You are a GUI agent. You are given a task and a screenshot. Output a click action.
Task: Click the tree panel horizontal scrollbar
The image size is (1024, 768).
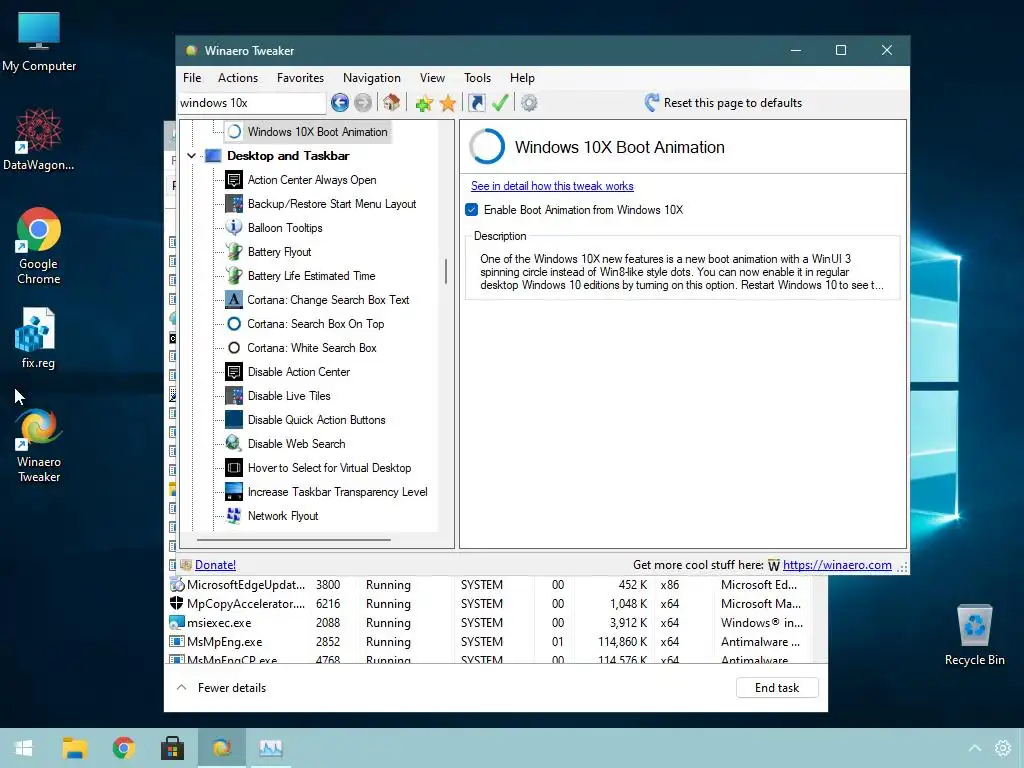(293, 540)
